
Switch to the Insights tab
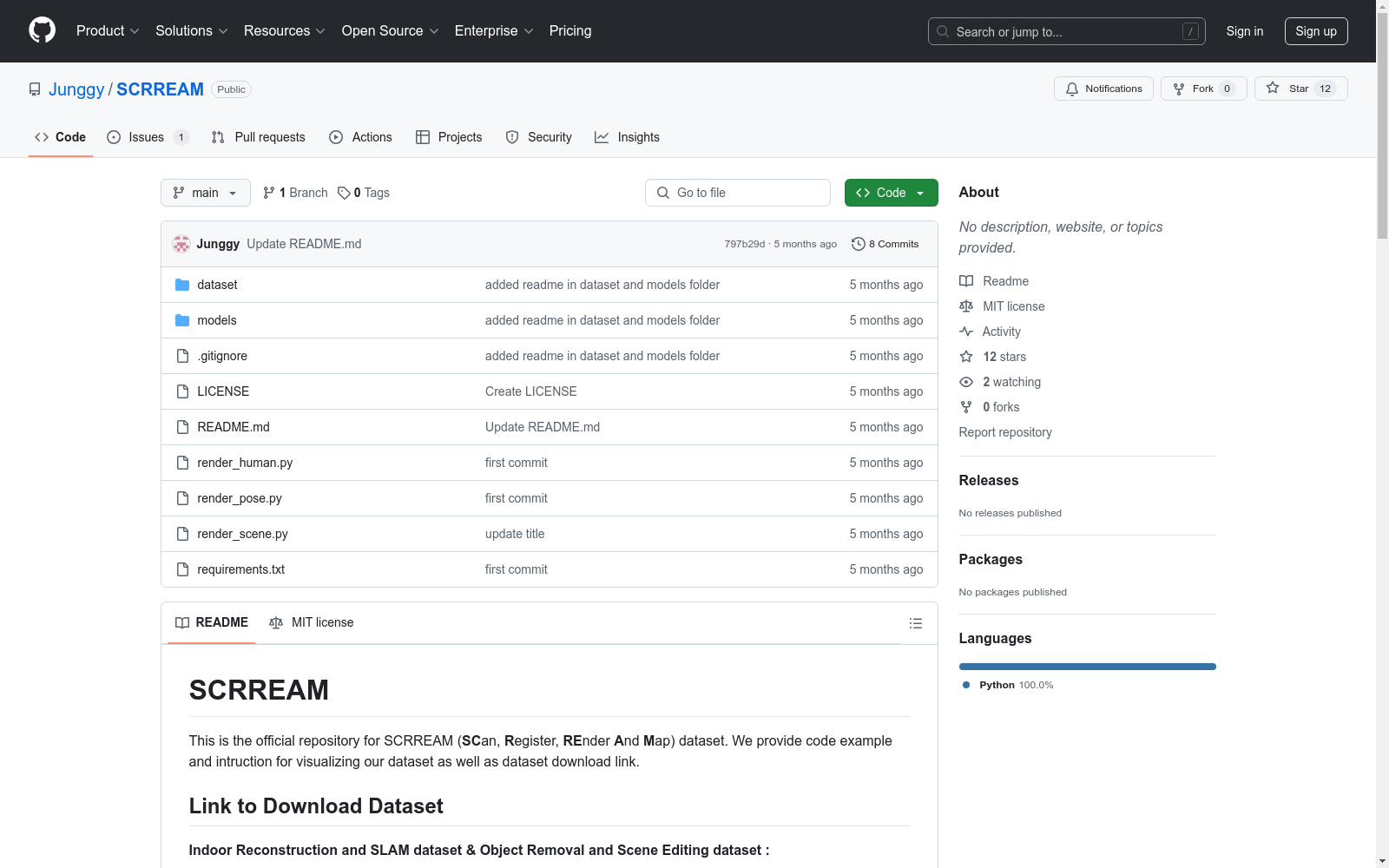click(627, 137)
